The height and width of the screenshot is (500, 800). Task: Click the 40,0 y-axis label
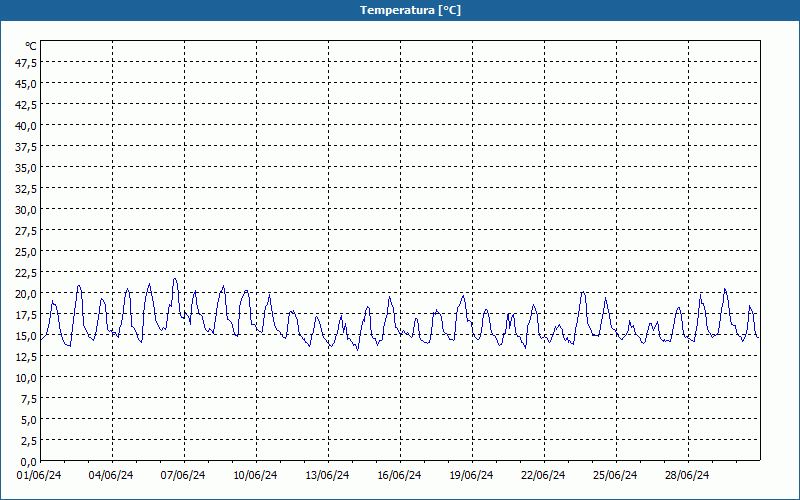pyautogui.click(x=27, y=126)
